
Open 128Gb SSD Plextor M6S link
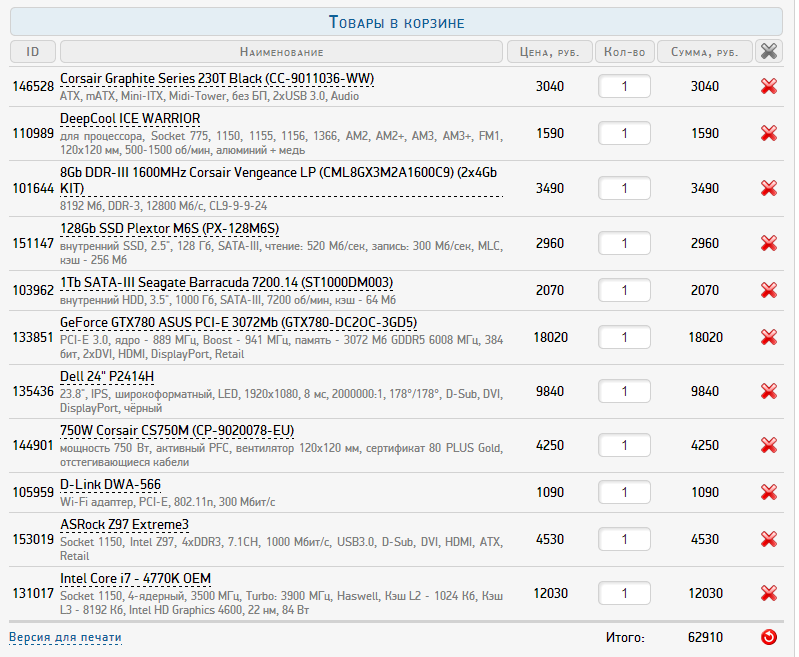170,229
